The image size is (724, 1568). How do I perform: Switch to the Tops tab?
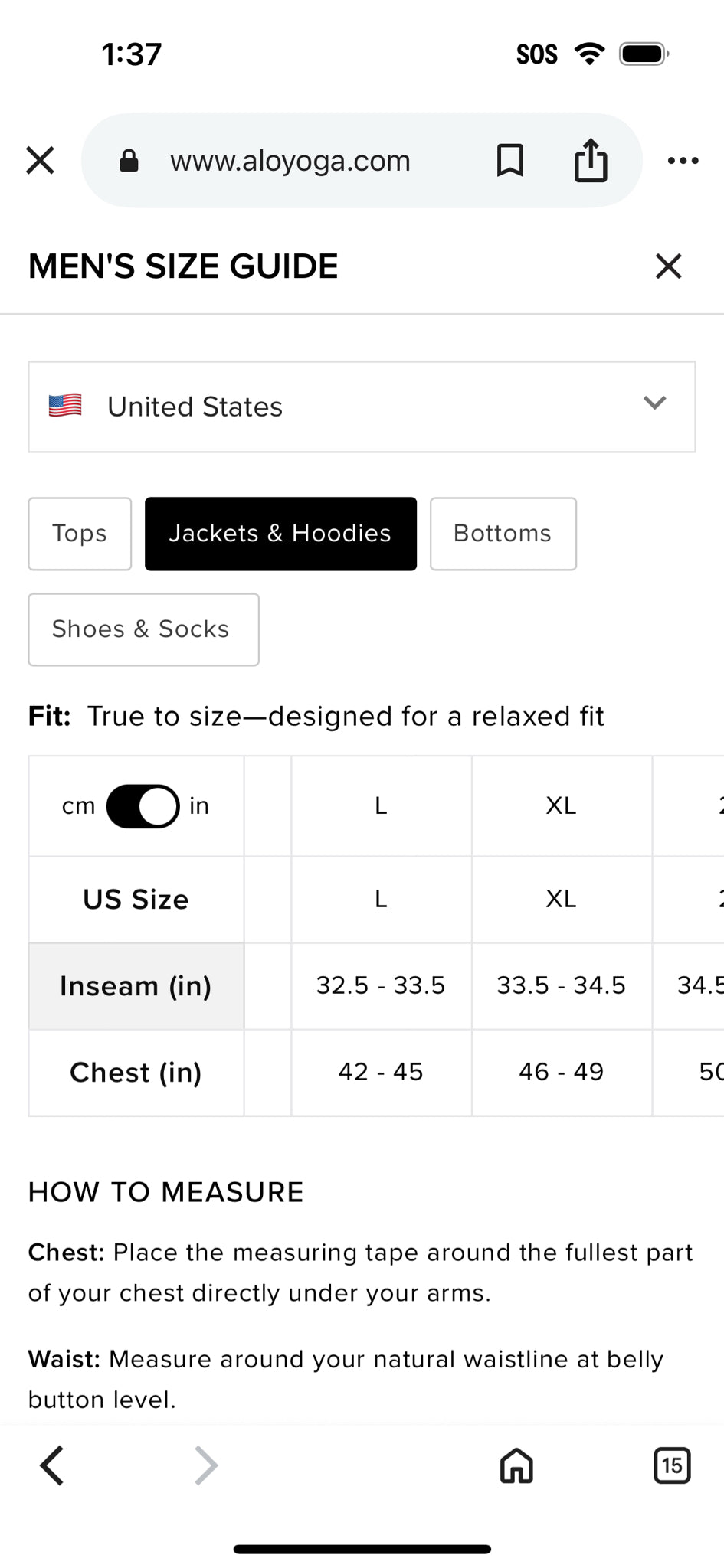pyautogui.click(x=80, y=534)
